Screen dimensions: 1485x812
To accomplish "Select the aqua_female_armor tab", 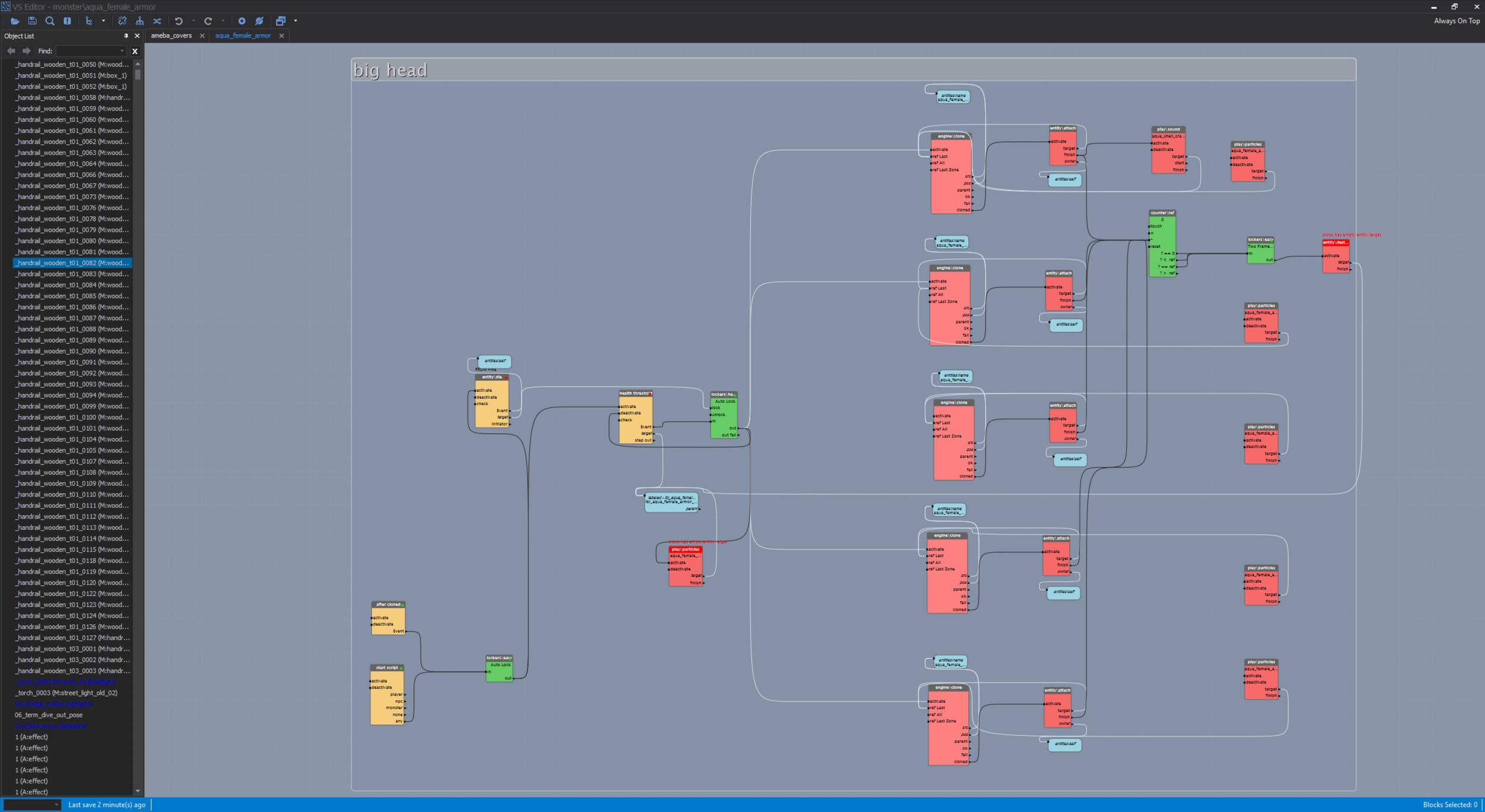I will tap(242, 36).
